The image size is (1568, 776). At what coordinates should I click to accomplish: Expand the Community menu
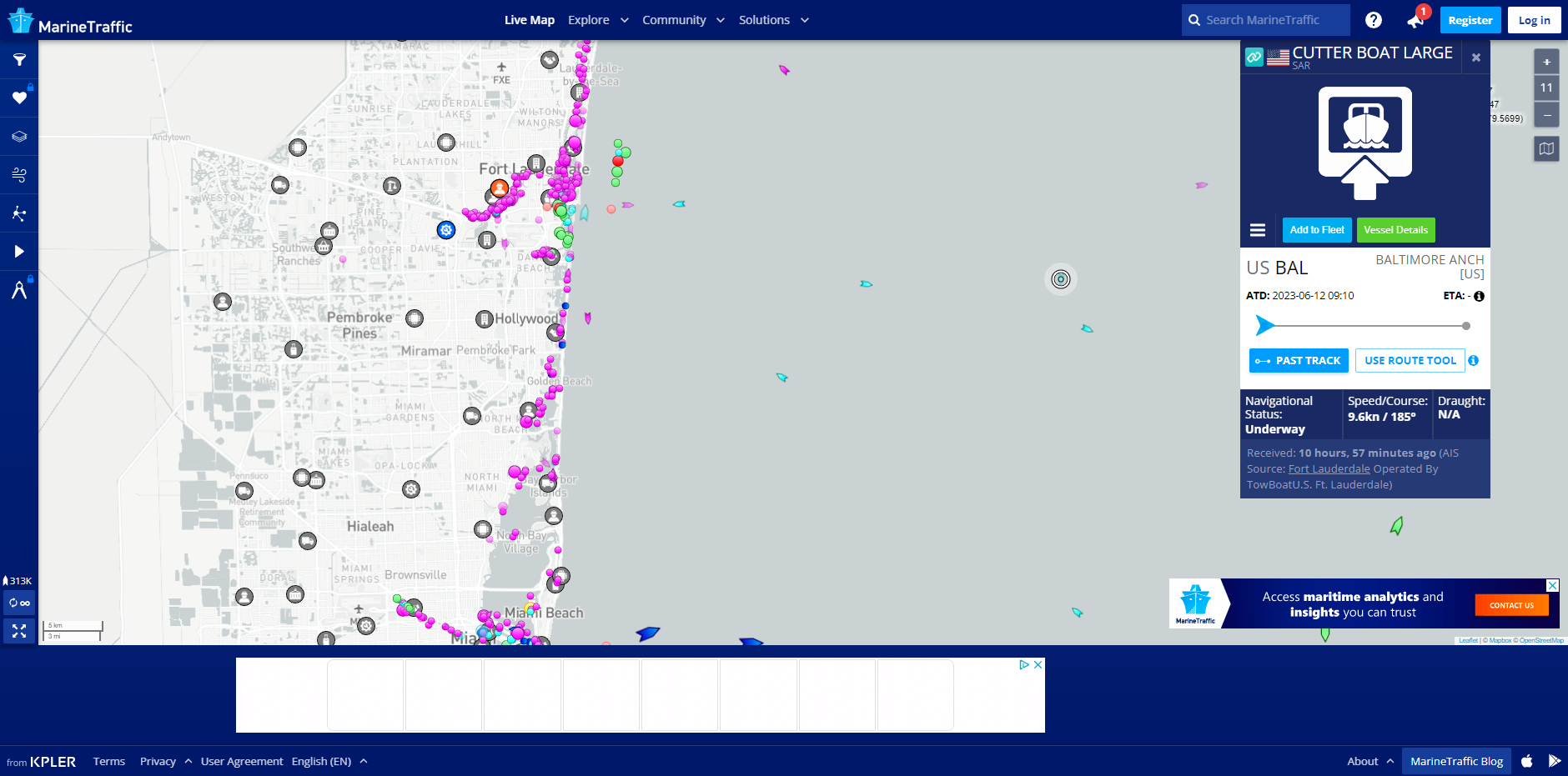pyautogui.click(x=683, y=20)
